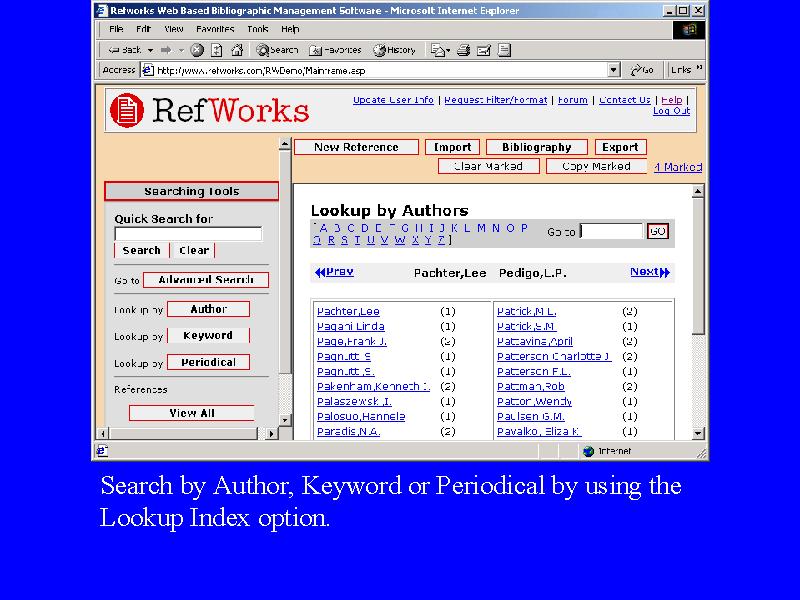
Task: Open the Favorites toolbar button
Action: coord(335,50)
